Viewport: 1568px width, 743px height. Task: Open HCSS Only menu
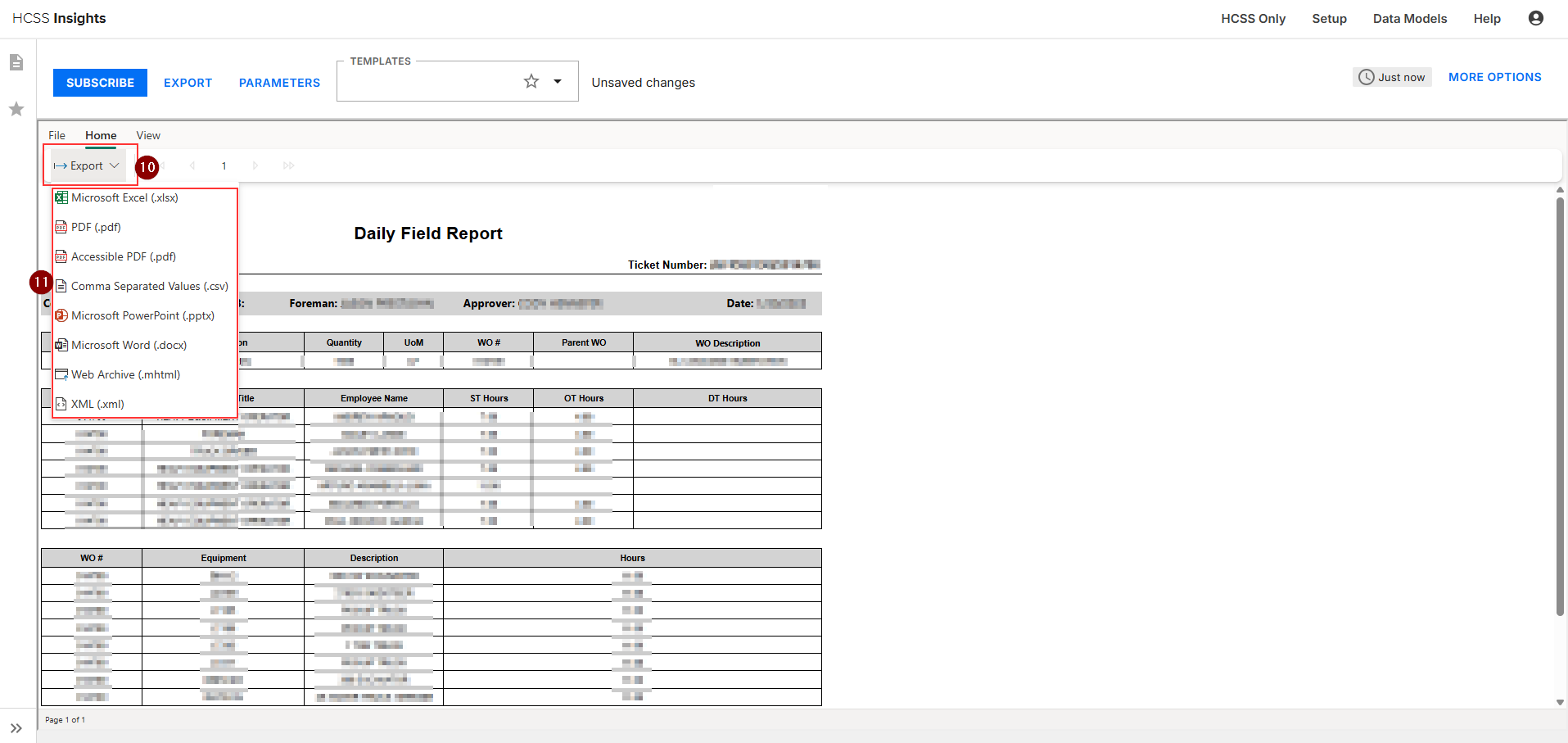[1253, 18]
